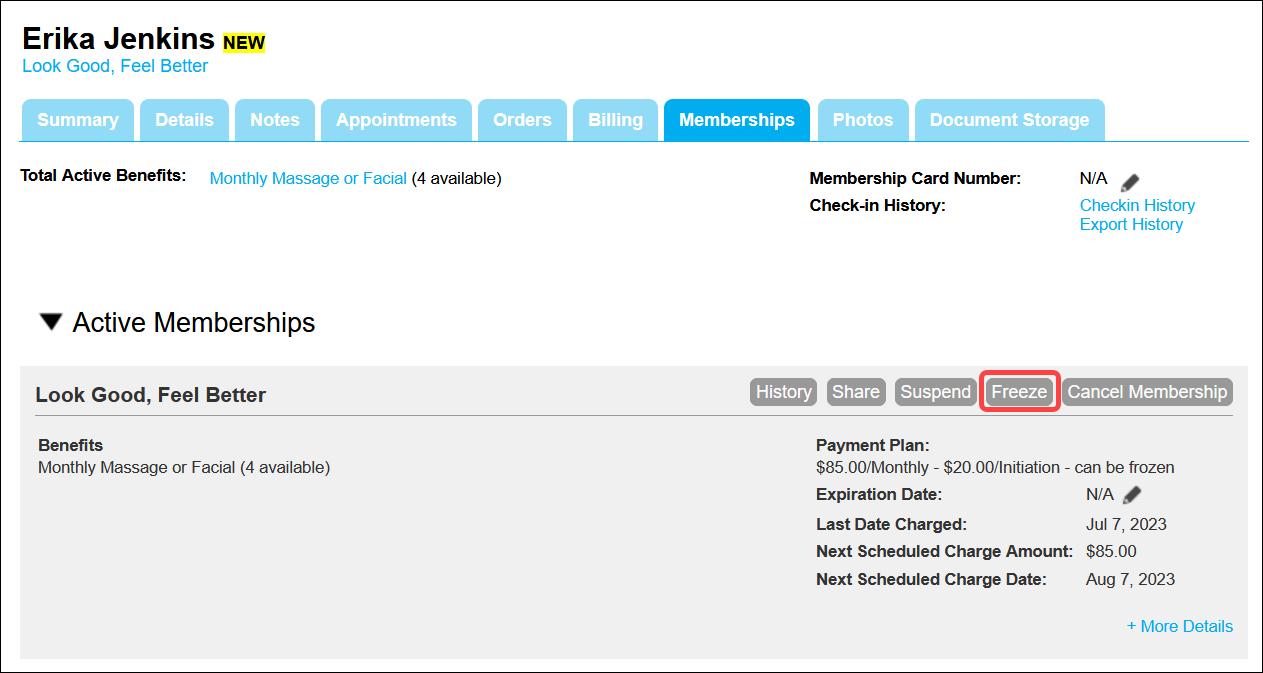Open the Summary tab

pyautogui.click(x=77, y=120)
